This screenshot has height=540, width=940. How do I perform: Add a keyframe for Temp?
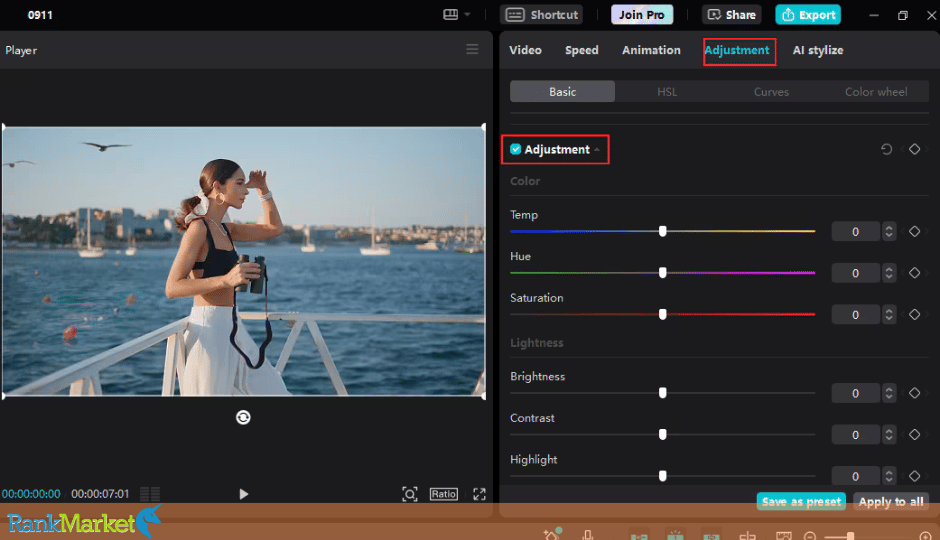pyautogui.click(x=914, y=231)
